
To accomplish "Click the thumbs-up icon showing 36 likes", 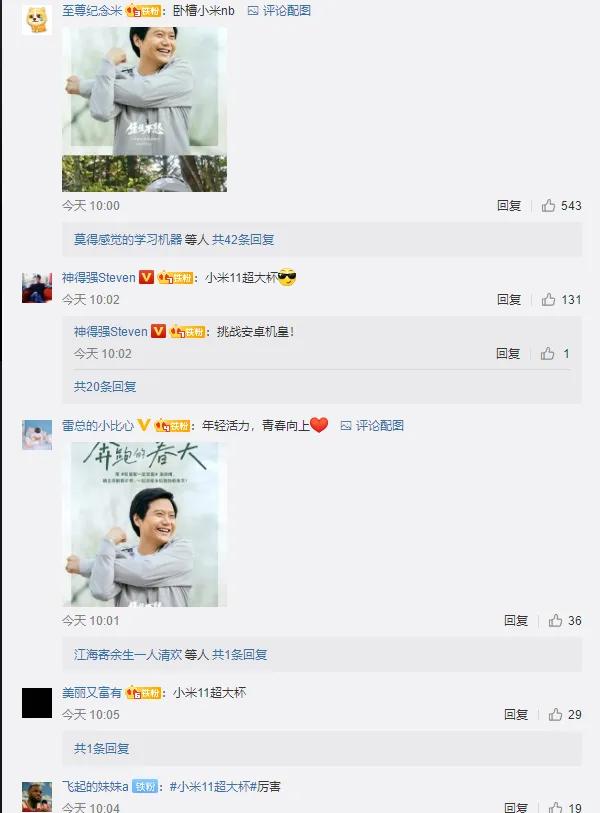I will pyautogui.click(x=555, y=621).
